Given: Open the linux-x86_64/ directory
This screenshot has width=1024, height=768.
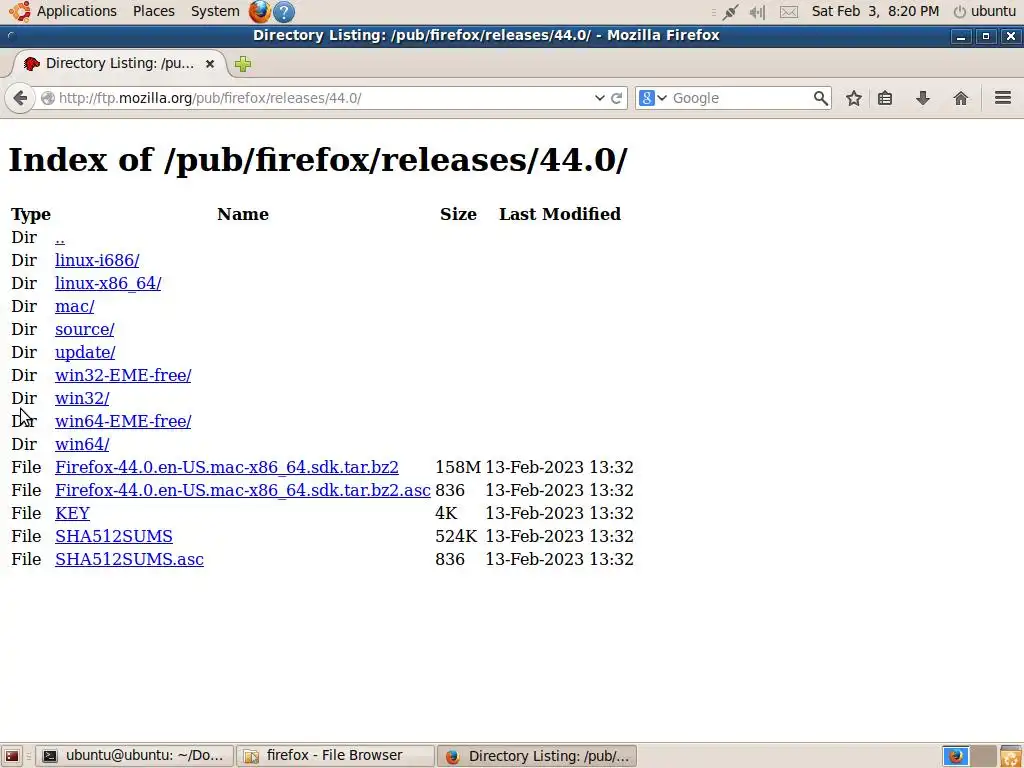Looking at the screenshot, I should coord(108,283).
